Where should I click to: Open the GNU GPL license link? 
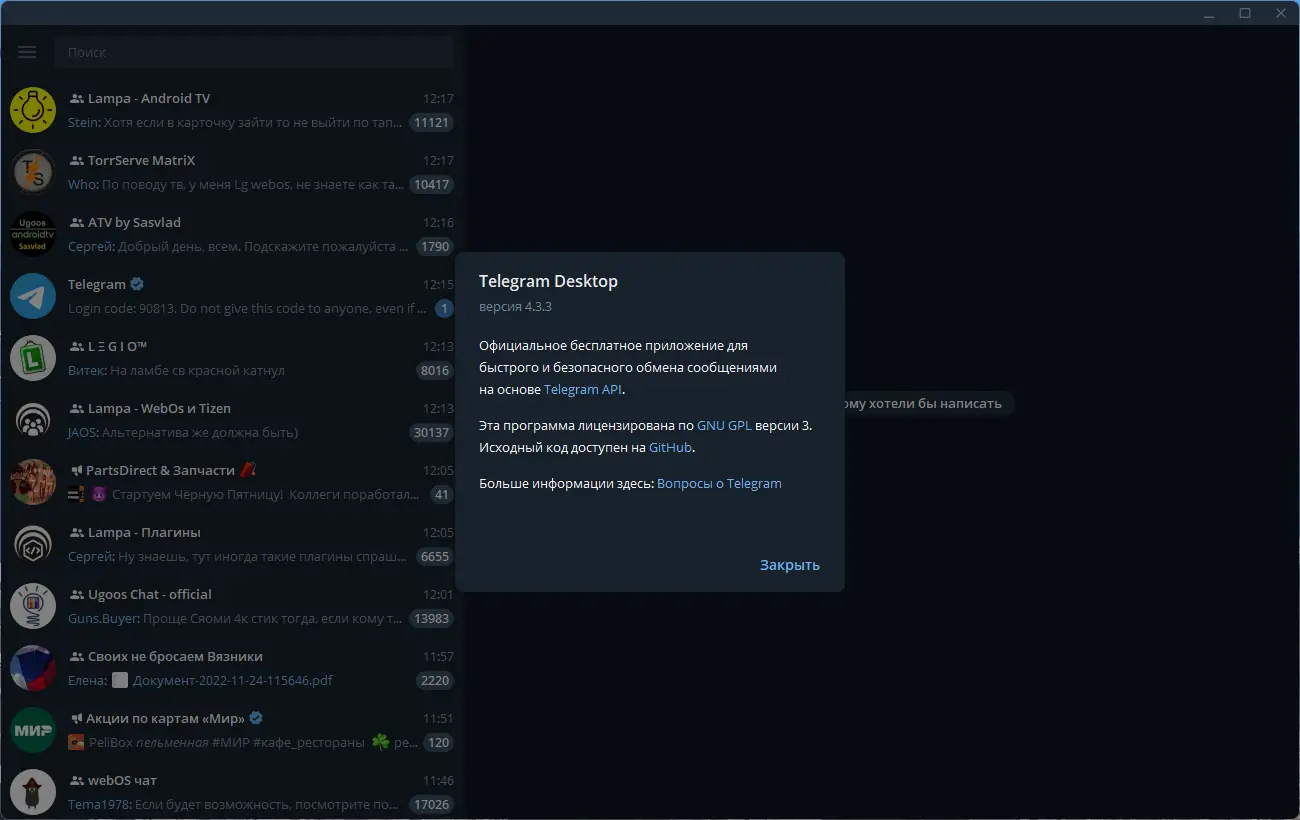(724, 425)
